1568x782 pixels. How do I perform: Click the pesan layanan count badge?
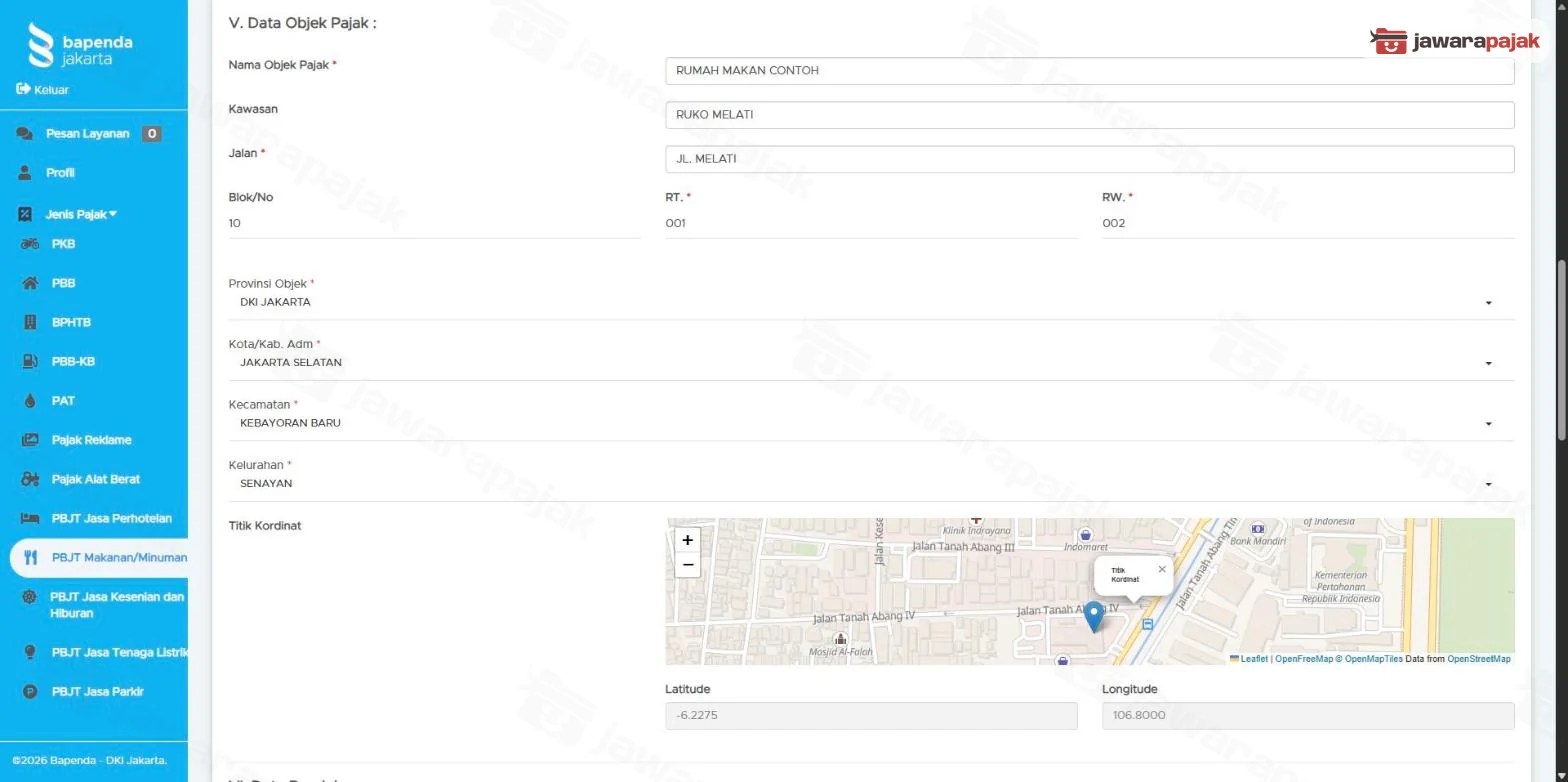151,134
